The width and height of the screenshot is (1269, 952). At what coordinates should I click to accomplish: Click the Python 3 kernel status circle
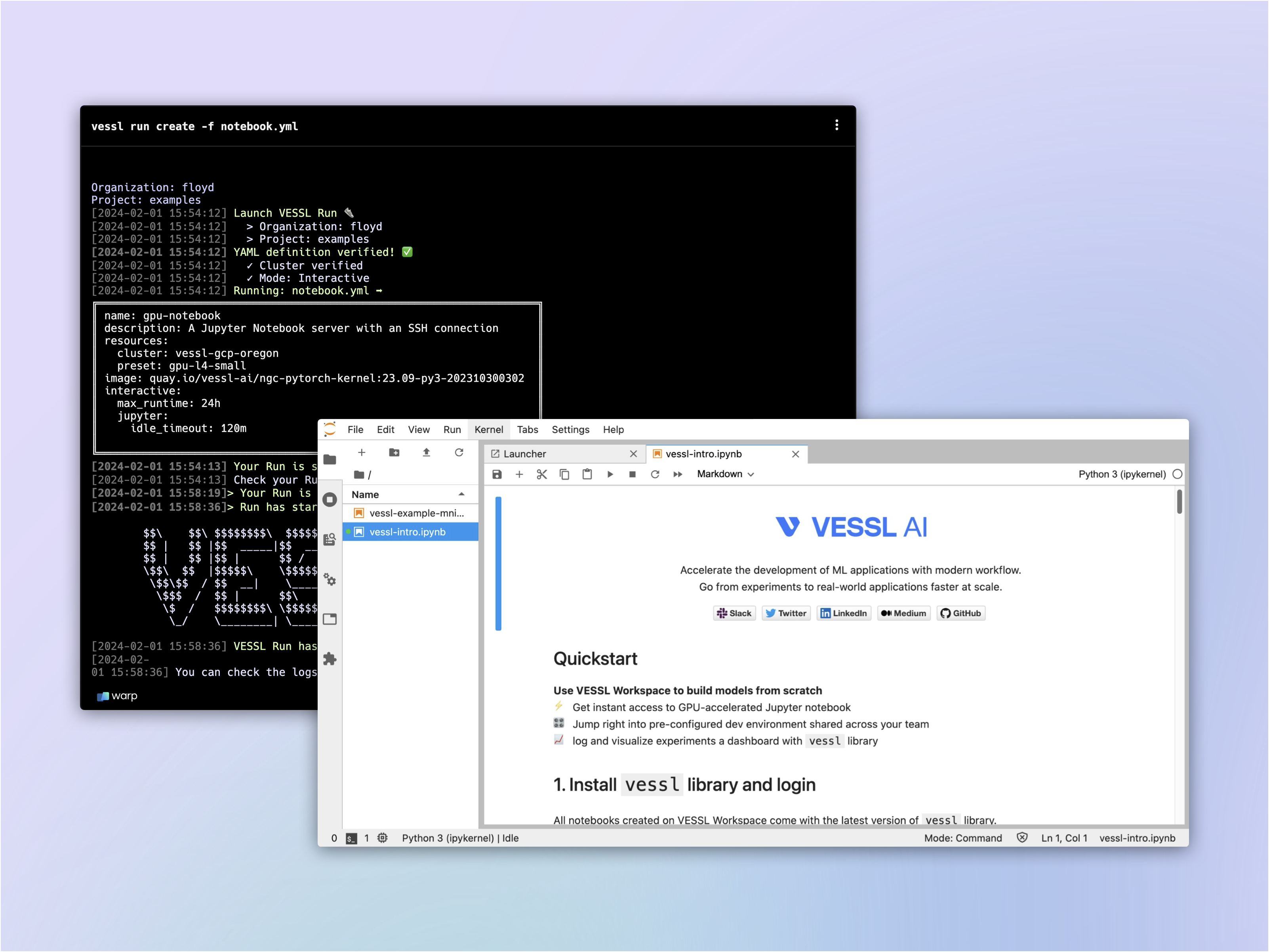click(x=1177, y=474)
